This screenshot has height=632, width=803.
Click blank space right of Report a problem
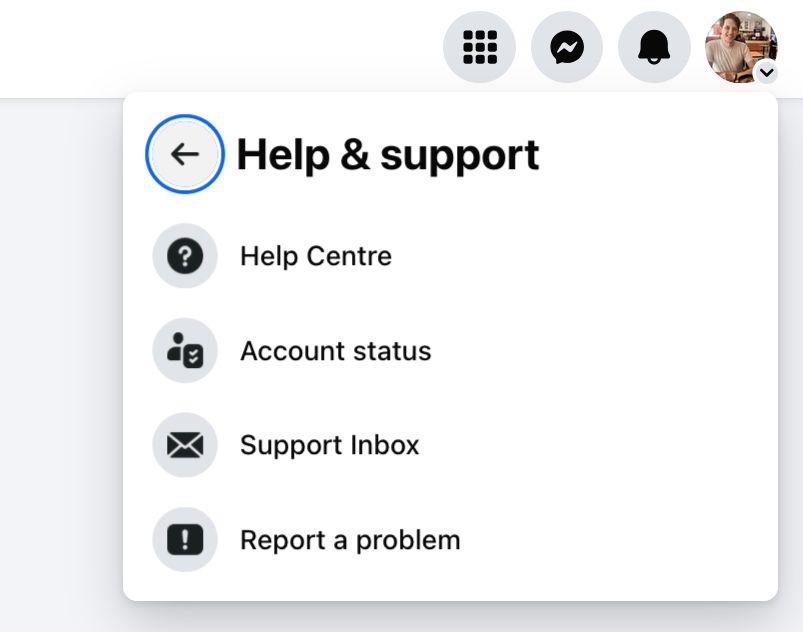615,540
